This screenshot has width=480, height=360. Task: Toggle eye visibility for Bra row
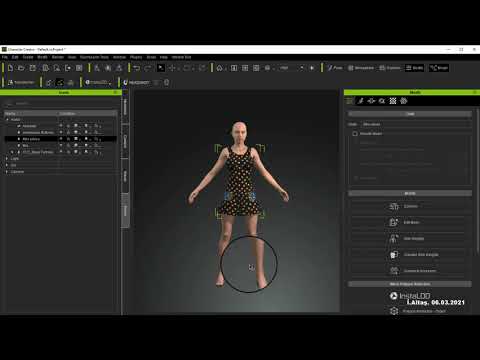61,145
